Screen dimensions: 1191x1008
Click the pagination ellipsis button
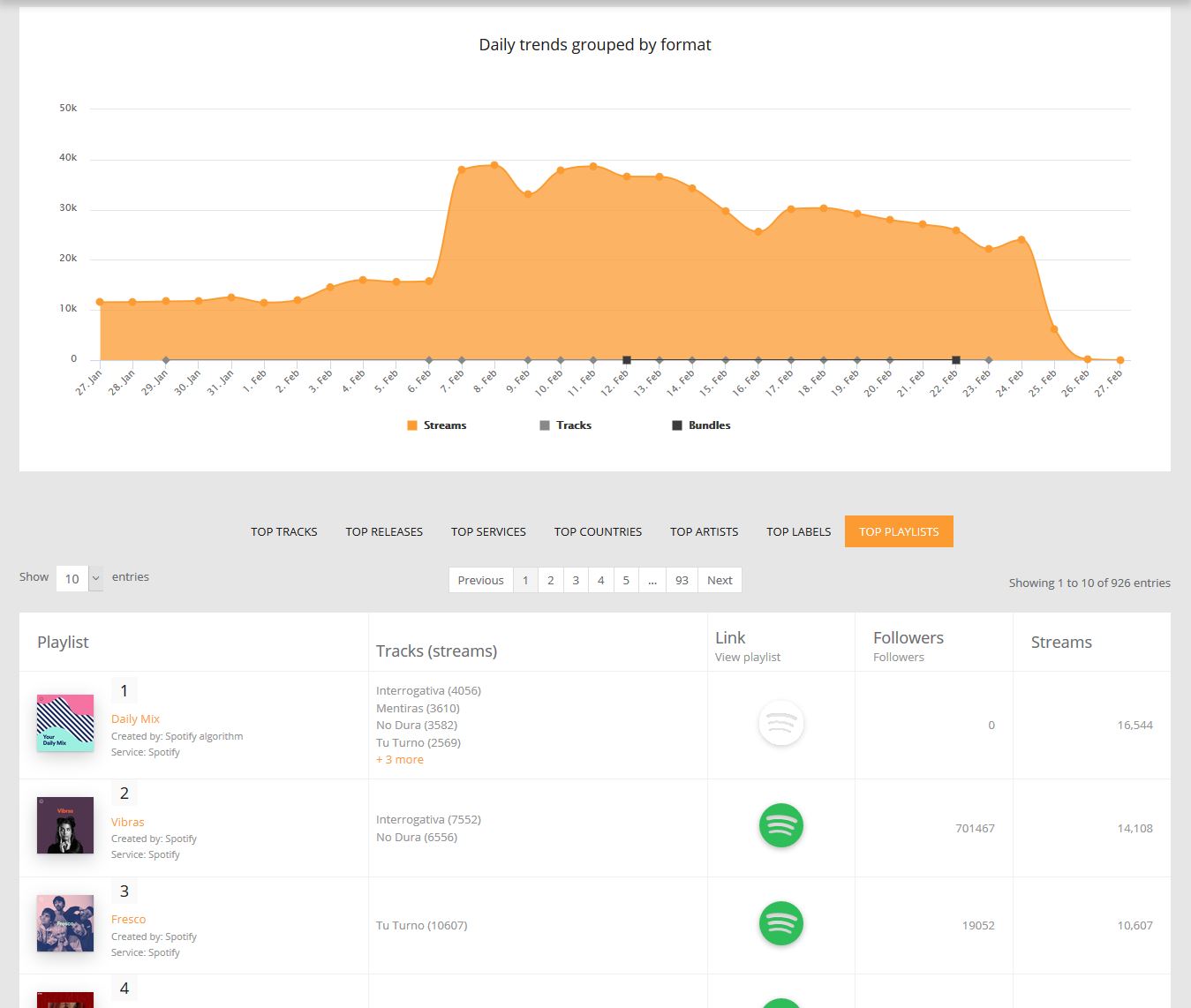coord(652,580)
